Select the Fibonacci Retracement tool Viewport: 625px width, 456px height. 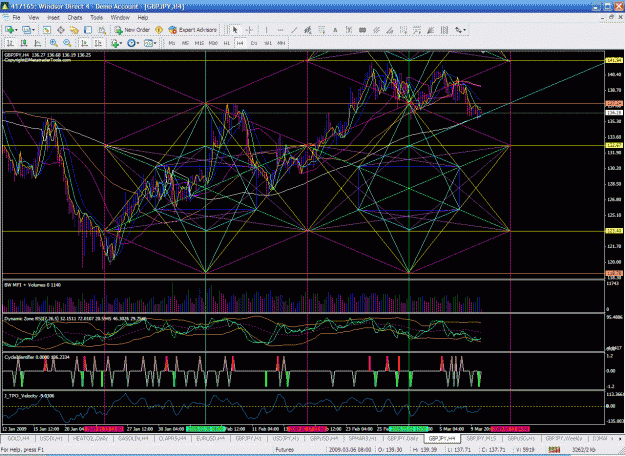pos(321,30)
